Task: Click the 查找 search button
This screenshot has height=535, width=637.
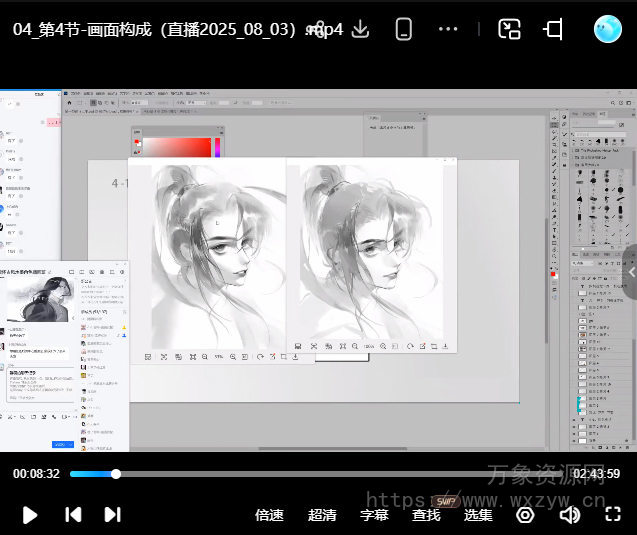Action: pos(426,515)
